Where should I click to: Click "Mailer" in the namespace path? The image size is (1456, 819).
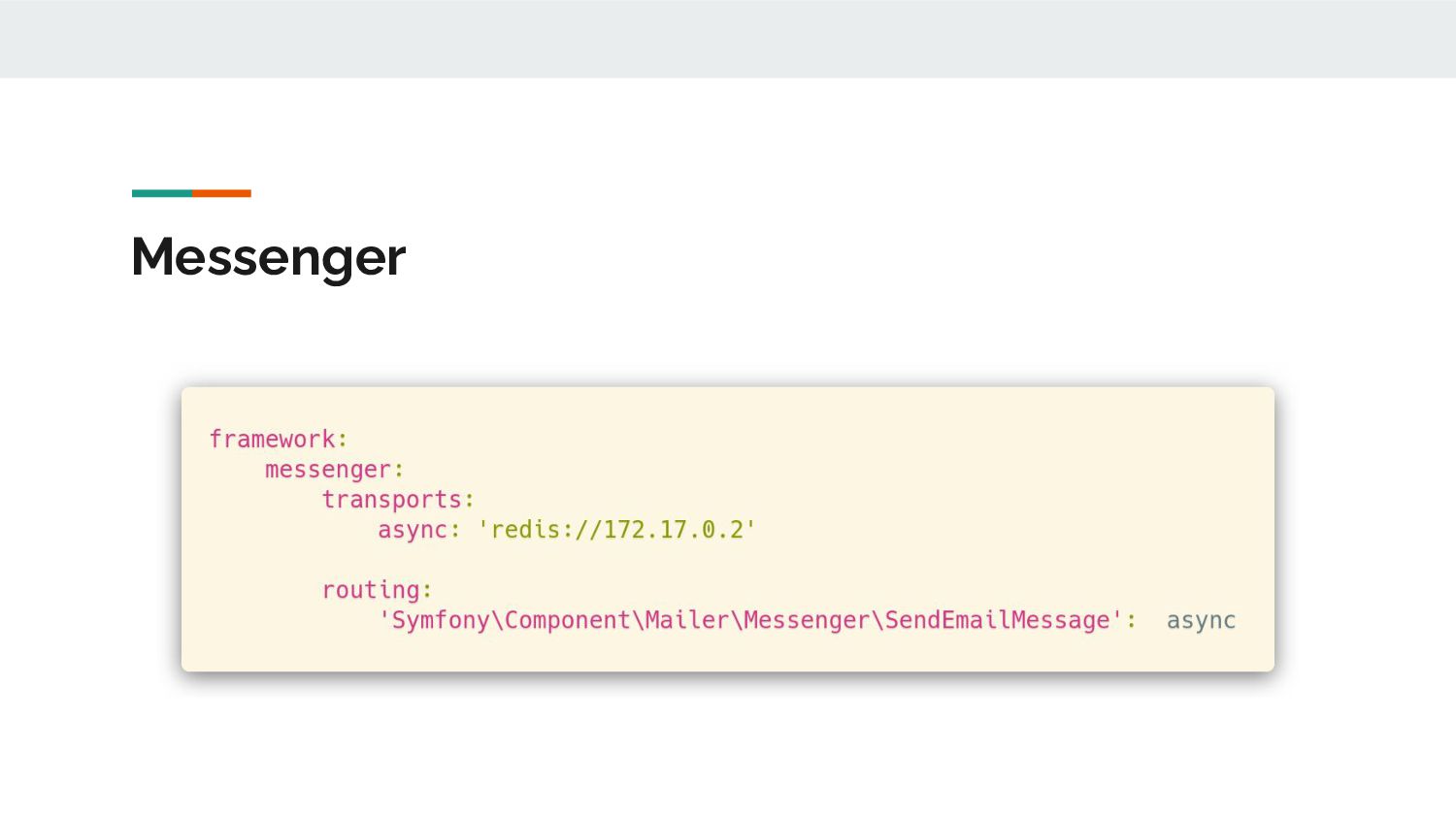coord(687,620)
